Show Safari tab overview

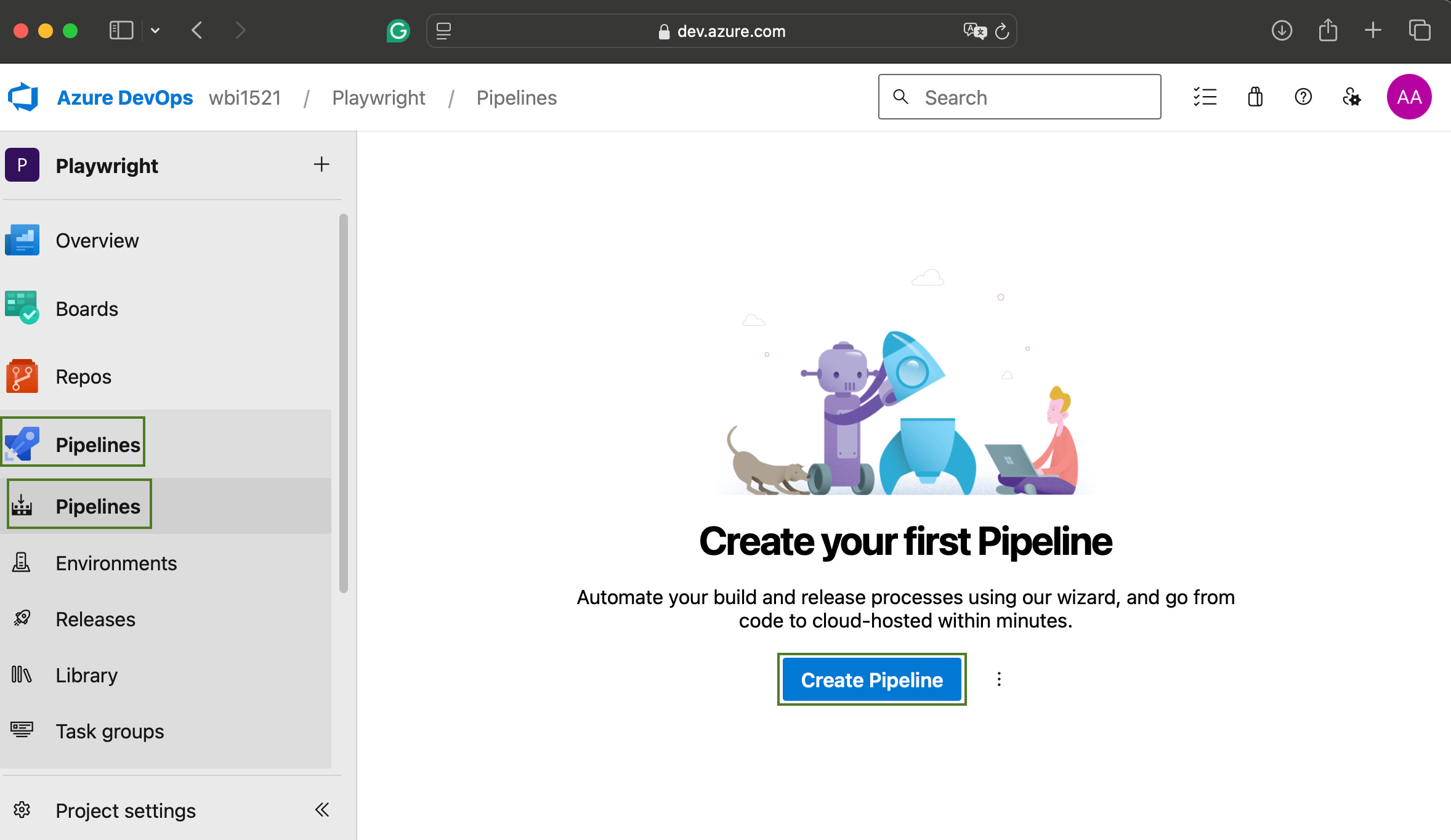coord(1420,30)
